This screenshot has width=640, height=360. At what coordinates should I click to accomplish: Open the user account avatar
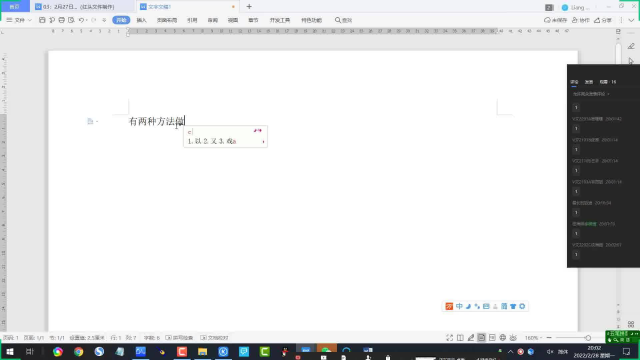coord(565,7)
